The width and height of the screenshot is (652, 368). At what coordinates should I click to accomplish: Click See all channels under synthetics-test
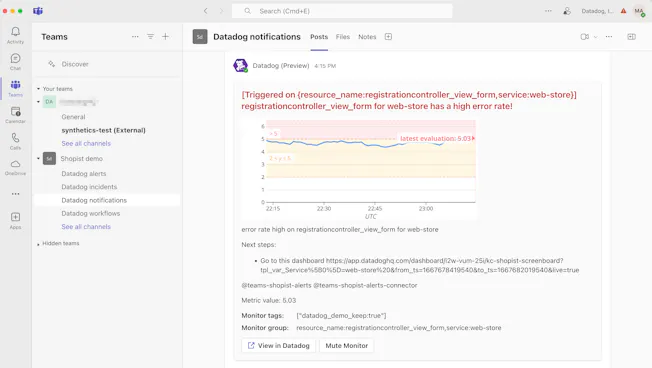point(86,143)
